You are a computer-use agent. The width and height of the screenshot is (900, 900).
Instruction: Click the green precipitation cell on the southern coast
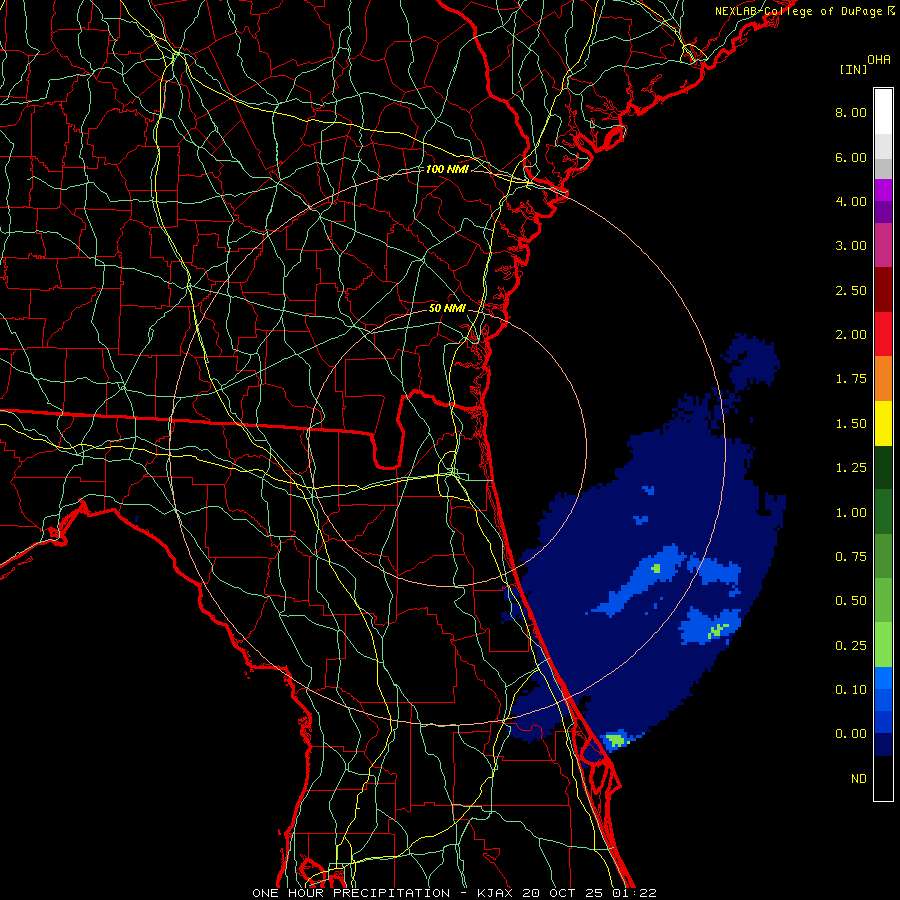616,740
